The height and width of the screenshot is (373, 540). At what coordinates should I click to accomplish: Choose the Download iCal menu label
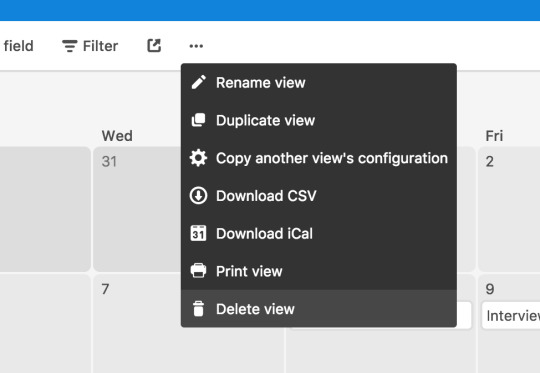[264, 234]
